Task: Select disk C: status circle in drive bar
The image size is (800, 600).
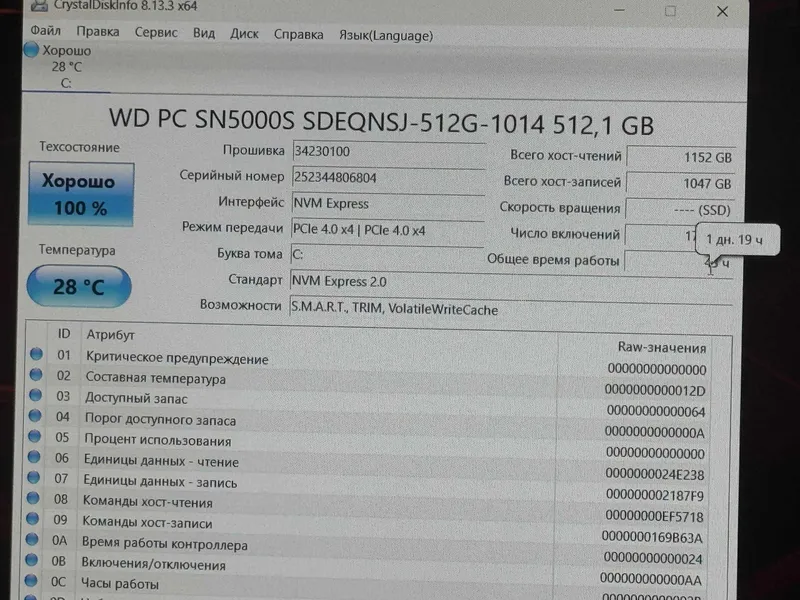Action: click(31, 49)
